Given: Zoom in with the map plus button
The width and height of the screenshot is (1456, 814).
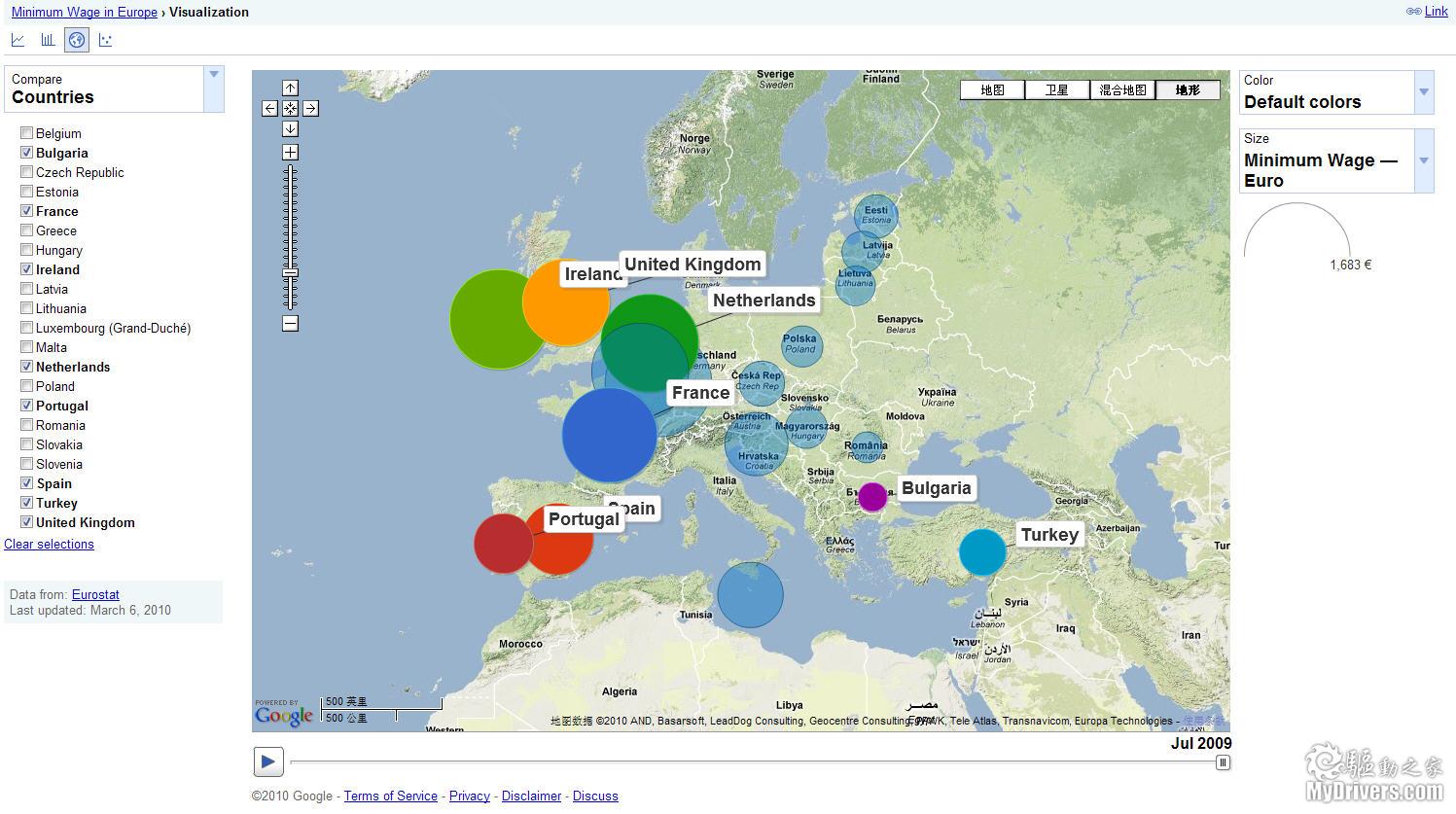Looking at the screenshot, I should [x=290, y=153].
